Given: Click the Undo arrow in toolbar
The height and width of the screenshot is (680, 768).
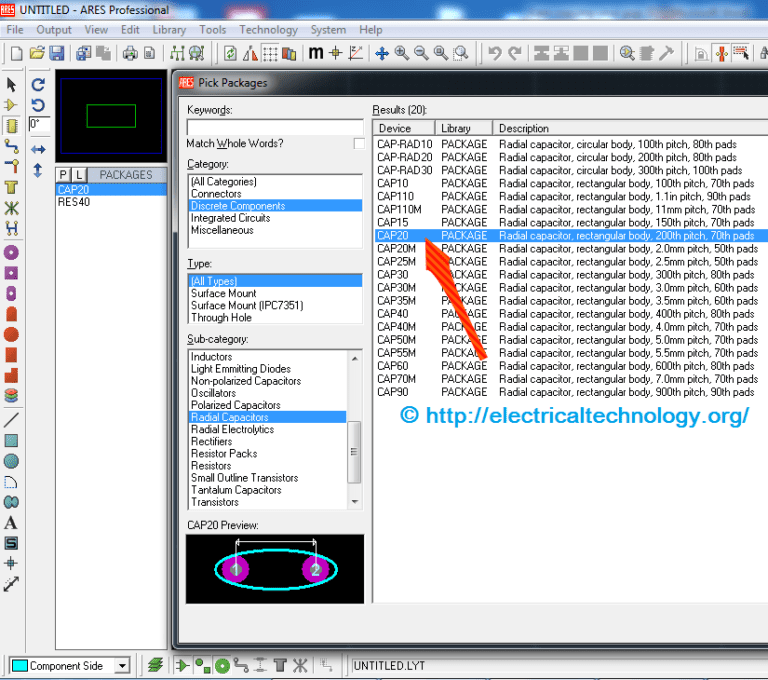Looking at the screenshot, I should [493, 53].
